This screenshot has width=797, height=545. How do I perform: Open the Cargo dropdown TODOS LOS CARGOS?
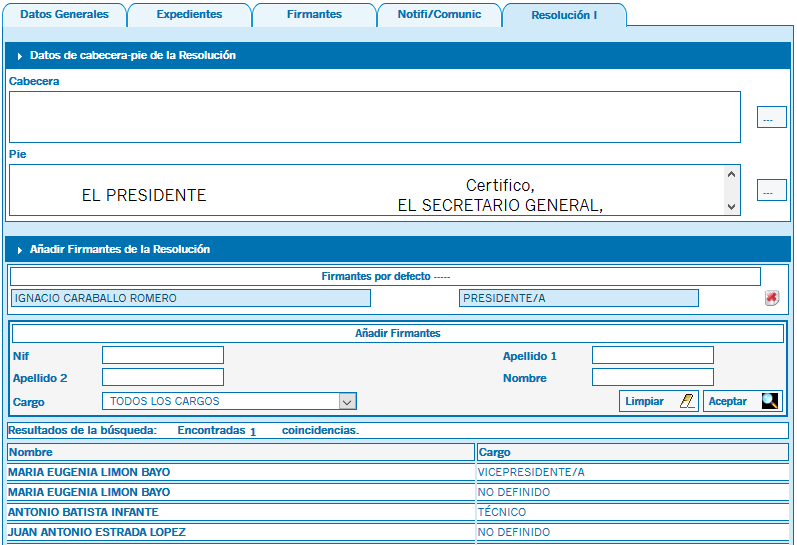[229, 401]
